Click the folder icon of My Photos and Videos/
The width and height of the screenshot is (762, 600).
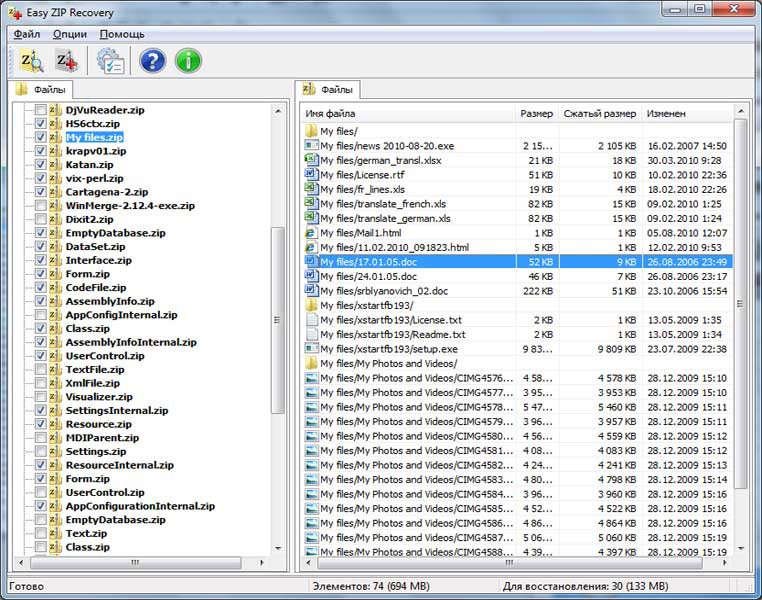click(311, 363)
